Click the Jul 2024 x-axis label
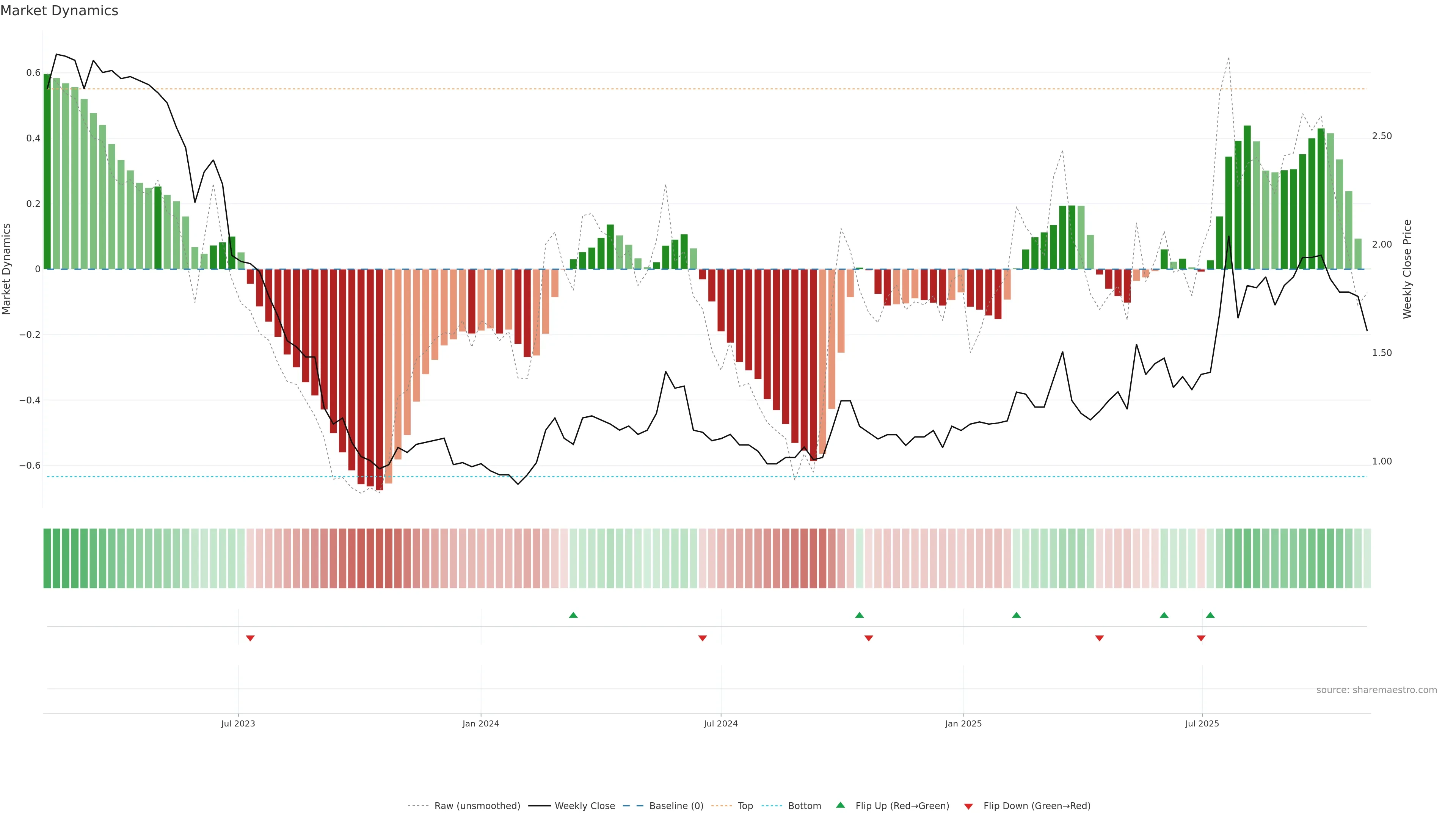Image resolution: width=1456 pixels, height=819 pixels. coord(721,723)
